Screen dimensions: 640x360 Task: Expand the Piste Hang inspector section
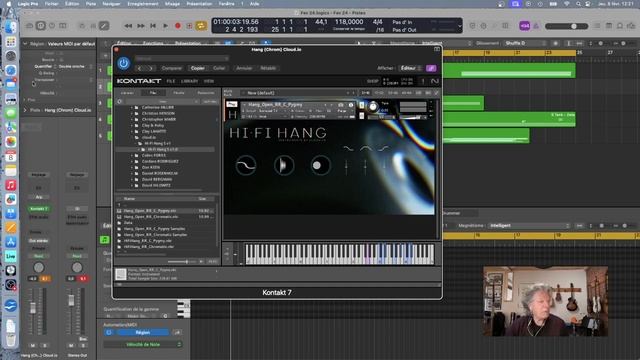point(25,110)
